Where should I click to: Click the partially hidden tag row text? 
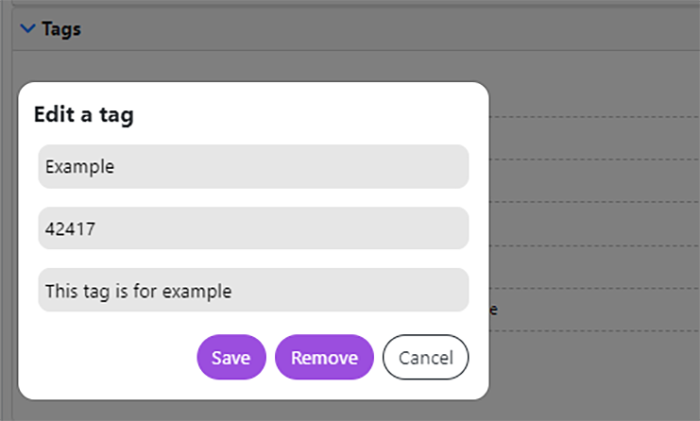[x=493, y=310]
